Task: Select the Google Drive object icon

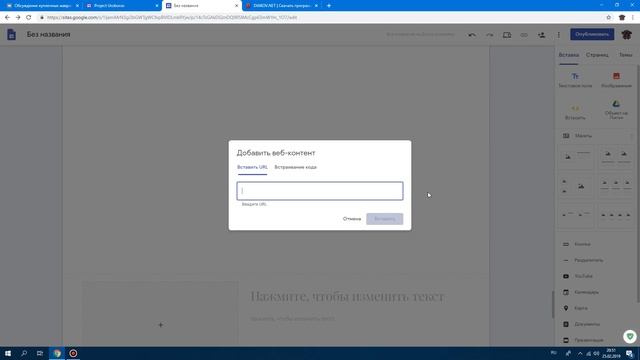Action: tap(616, 104)
